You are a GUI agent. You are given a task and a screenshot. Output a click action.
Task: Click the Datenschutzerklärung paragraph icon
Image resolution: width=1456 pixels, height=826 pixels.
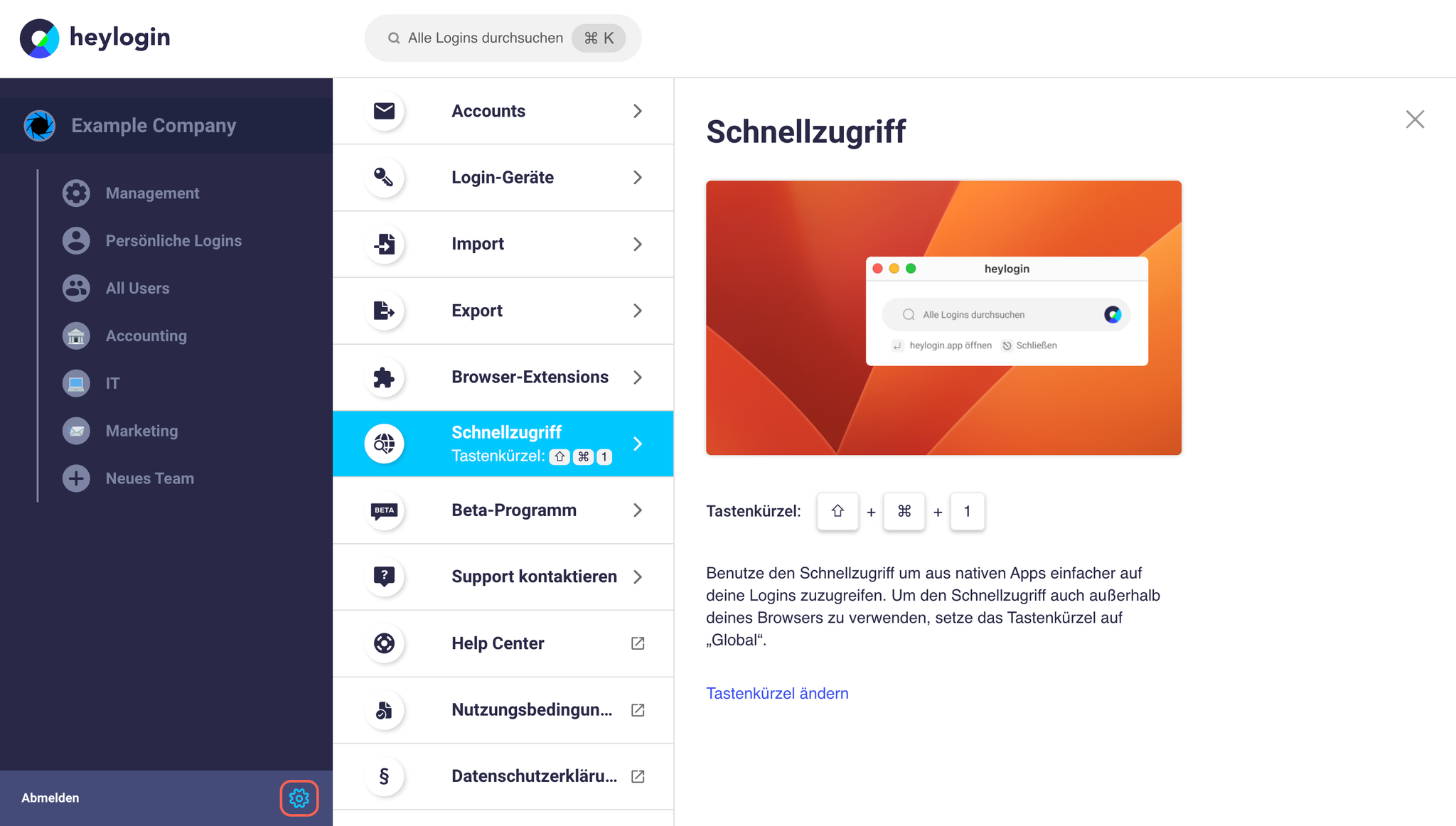[x=385, y=776]
